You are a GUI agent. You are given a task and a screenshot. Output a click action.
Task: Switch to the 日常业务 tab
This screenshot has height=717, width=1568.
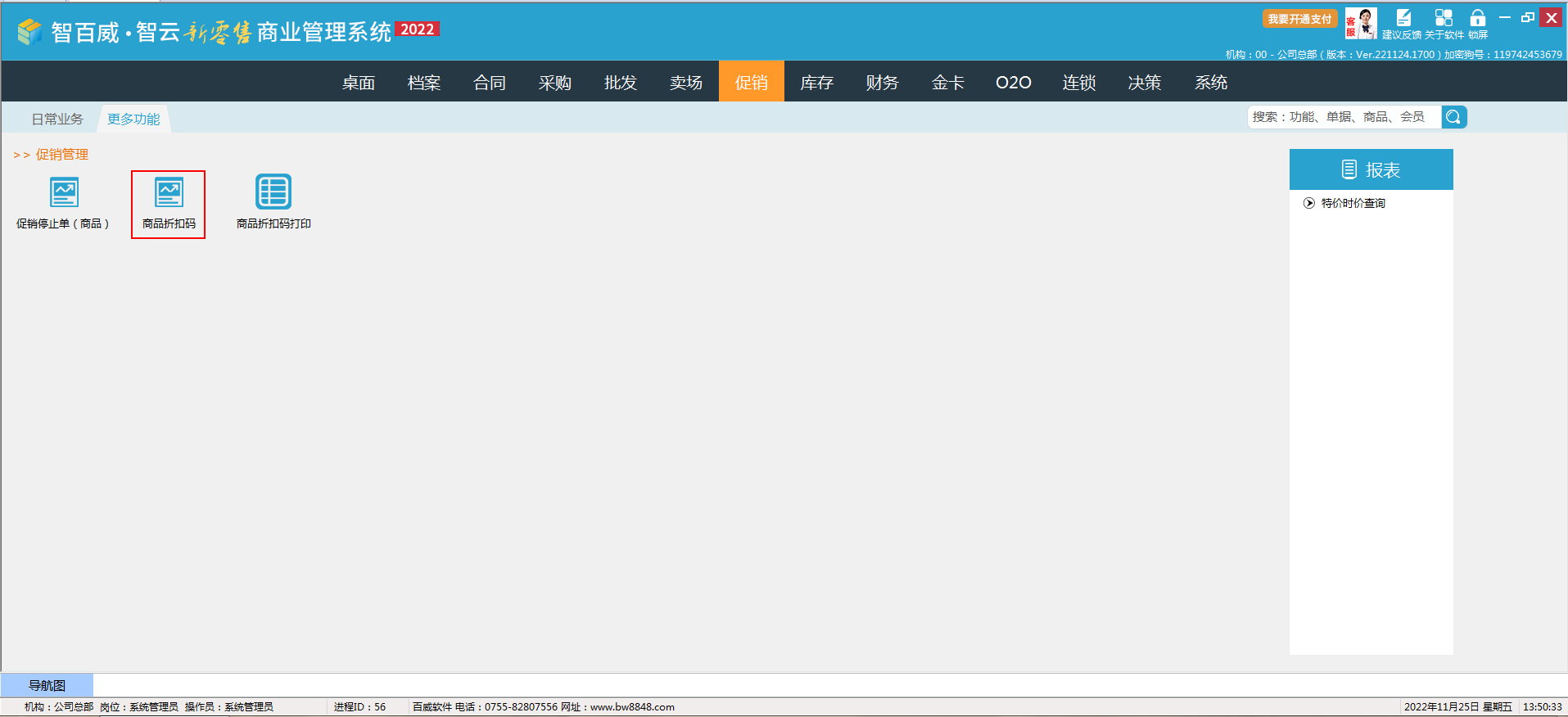[x=57, y=120]
